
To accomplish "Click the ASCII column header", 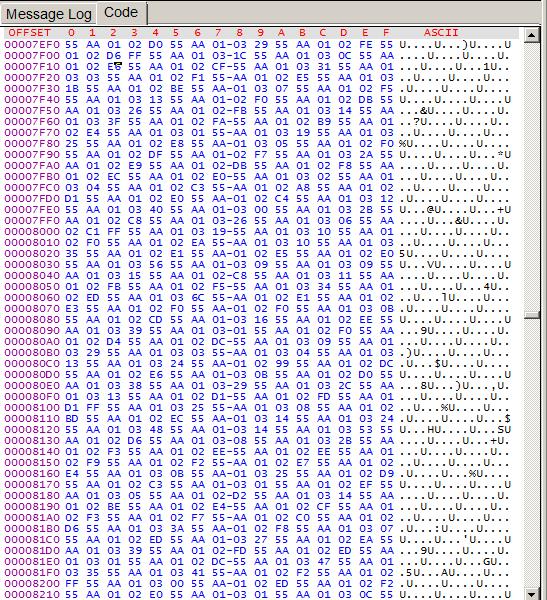I will click(441, 33).
